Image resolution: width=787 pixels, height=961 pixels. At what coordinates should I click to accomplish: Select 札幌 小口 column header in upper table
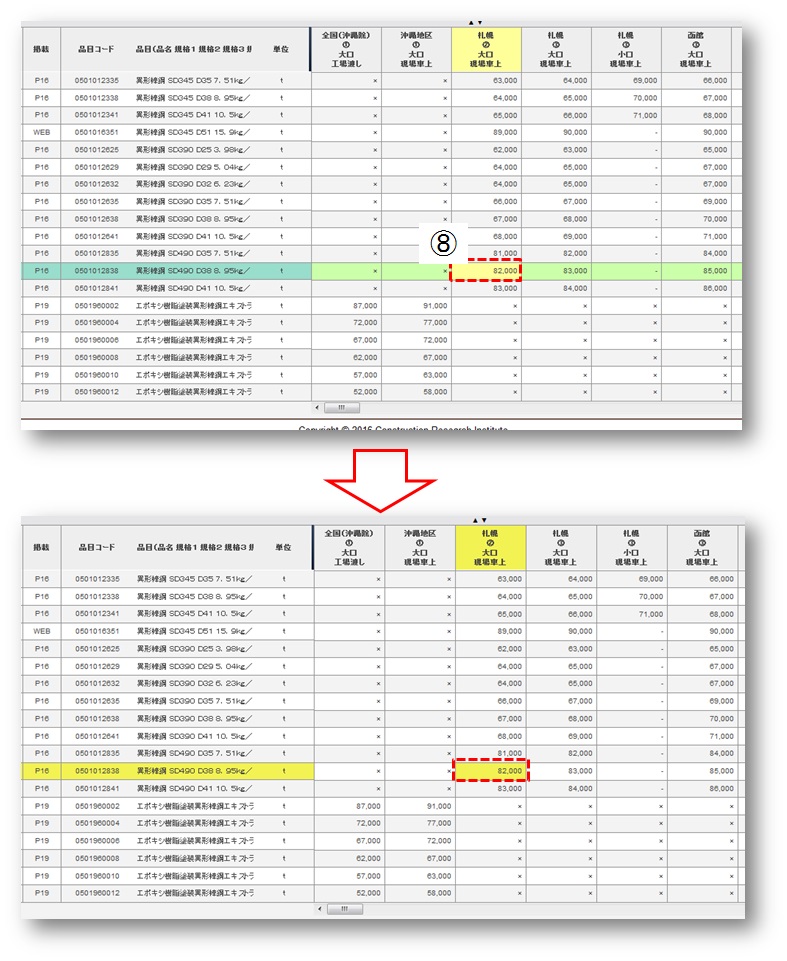[626, 49]
